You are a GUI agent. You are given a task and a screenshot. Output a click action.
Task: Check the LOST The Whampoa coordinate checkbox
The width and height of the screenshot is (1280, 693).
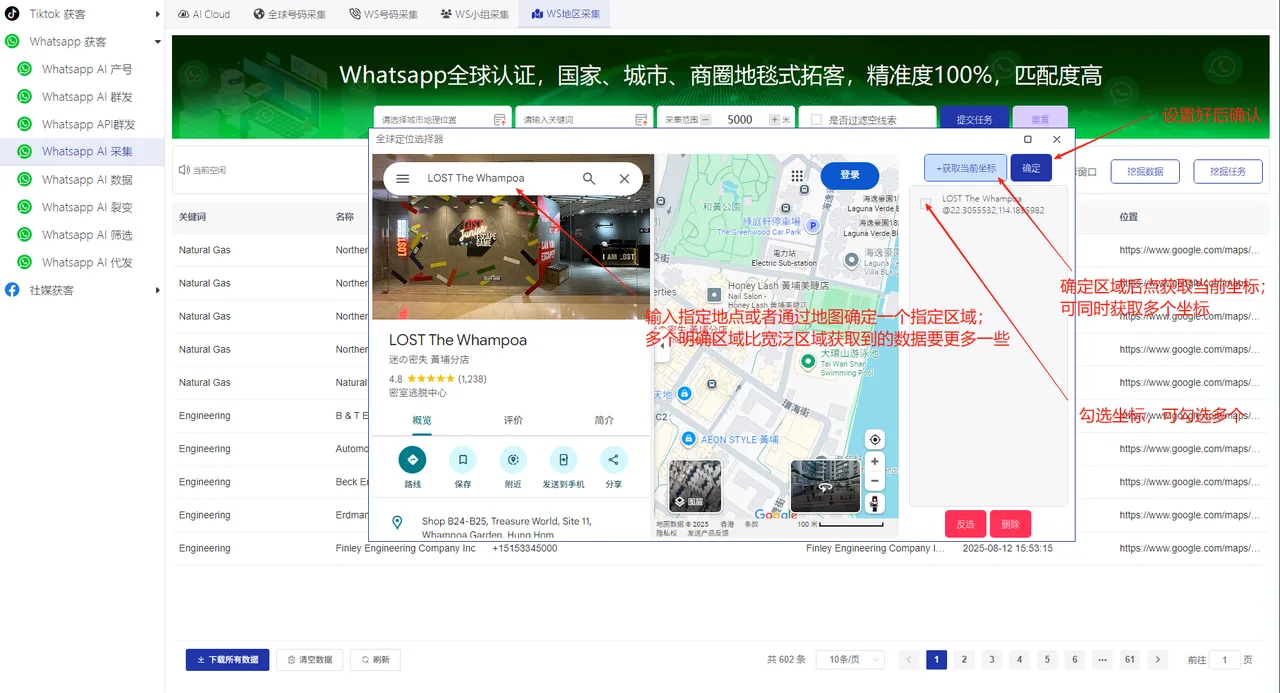923,201
